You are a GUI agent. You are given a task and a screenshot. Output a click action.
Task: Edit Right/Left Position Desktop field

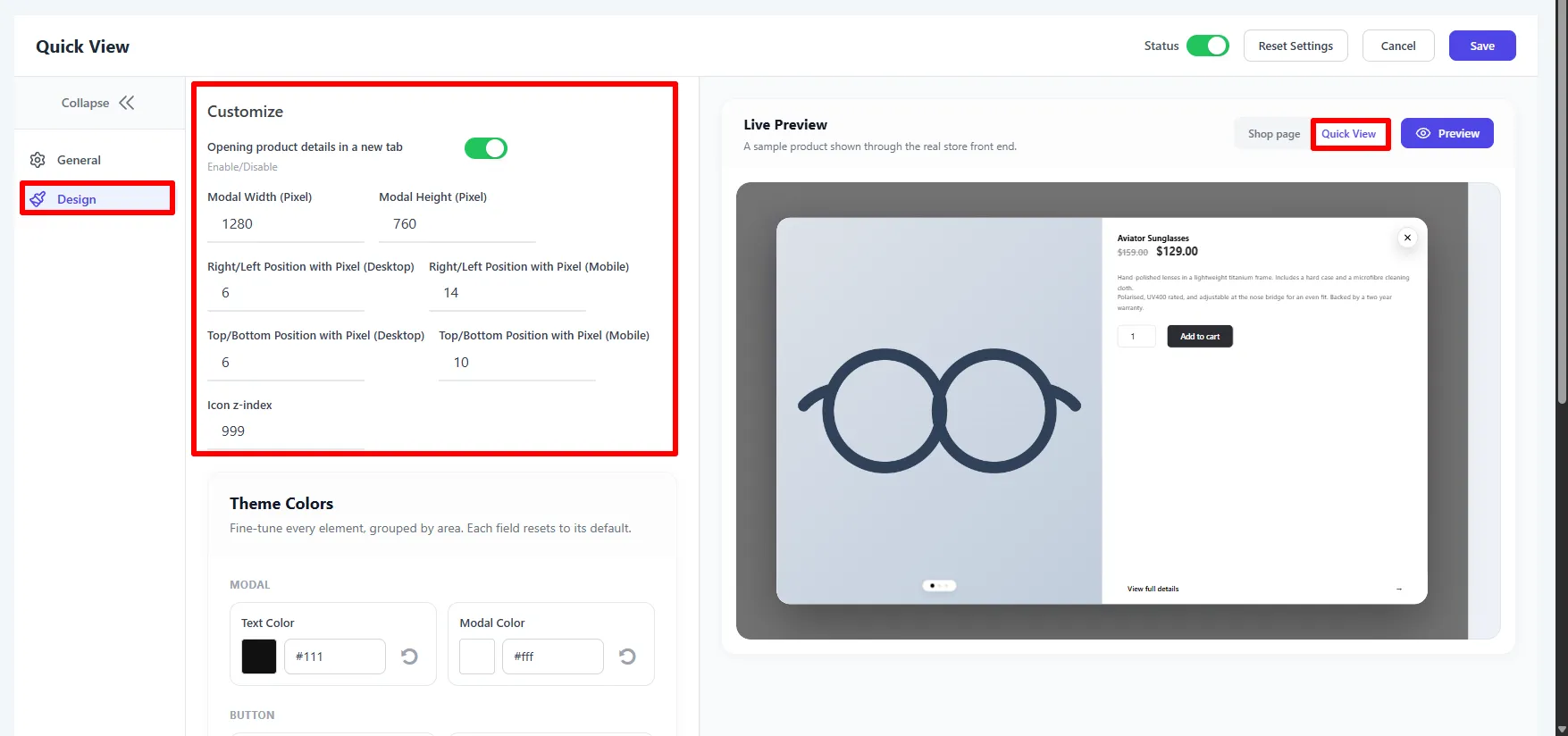coord(286,293)
